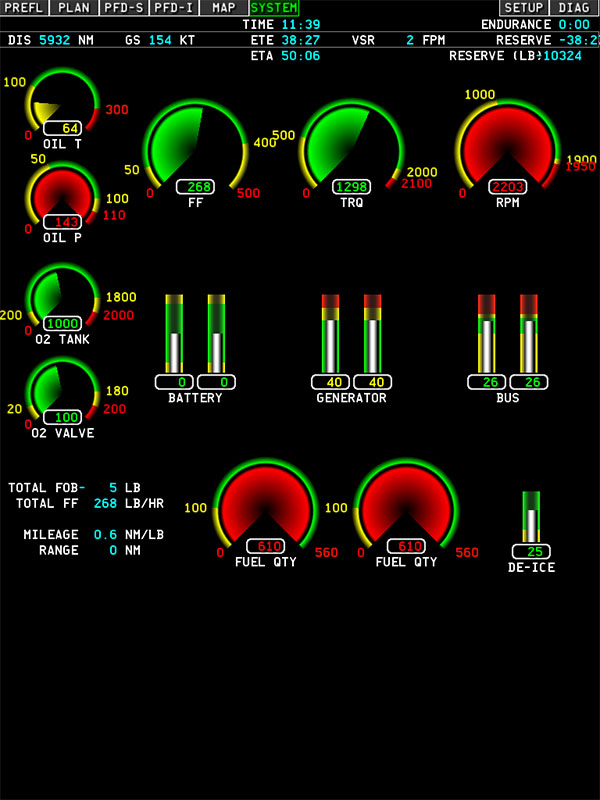The width and height of the screenshot is (600, 800).
Task: Click the left BATTERY value box
Action: (x=174, y=382)
